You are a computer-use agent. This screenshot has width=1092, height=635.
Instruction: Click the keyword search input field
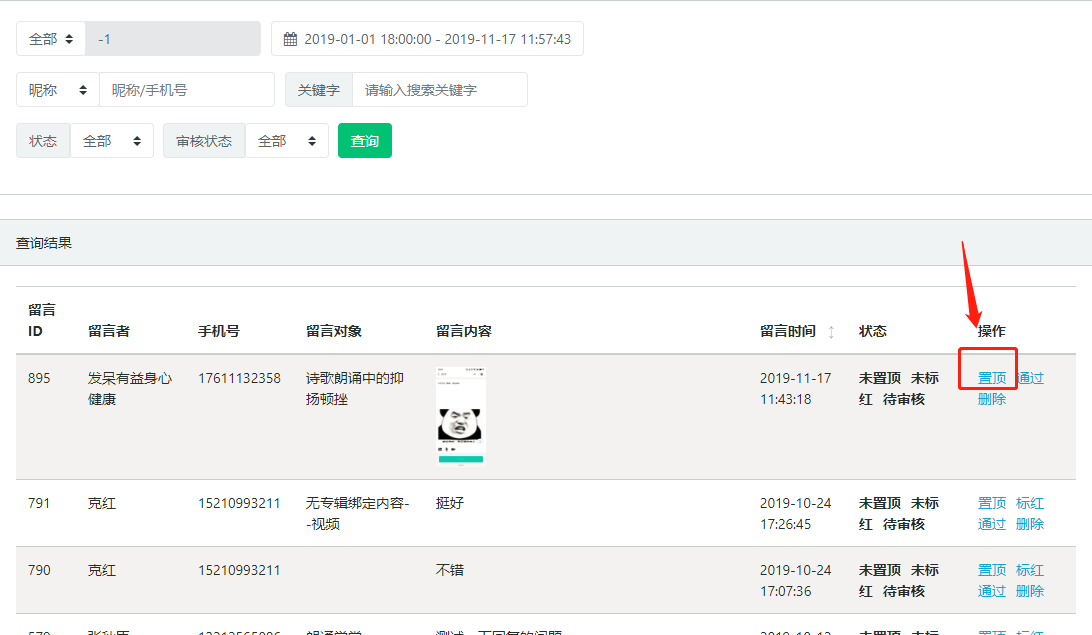tap(439, 90)
